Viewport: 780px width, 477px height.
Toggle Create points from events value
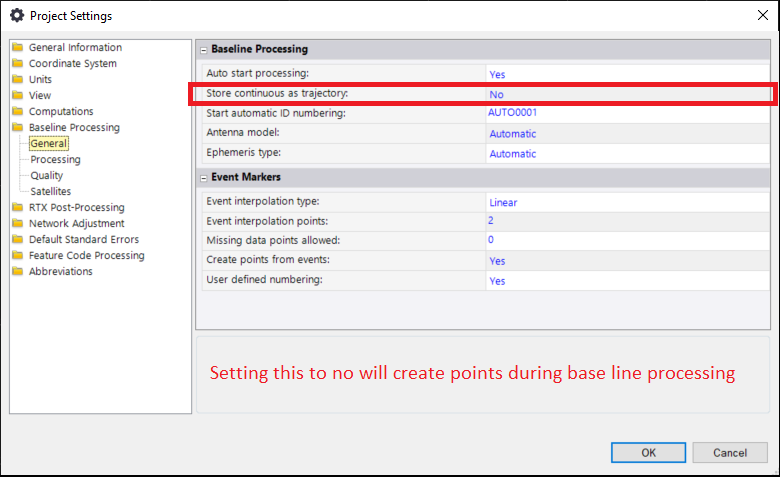pos(497,260)
